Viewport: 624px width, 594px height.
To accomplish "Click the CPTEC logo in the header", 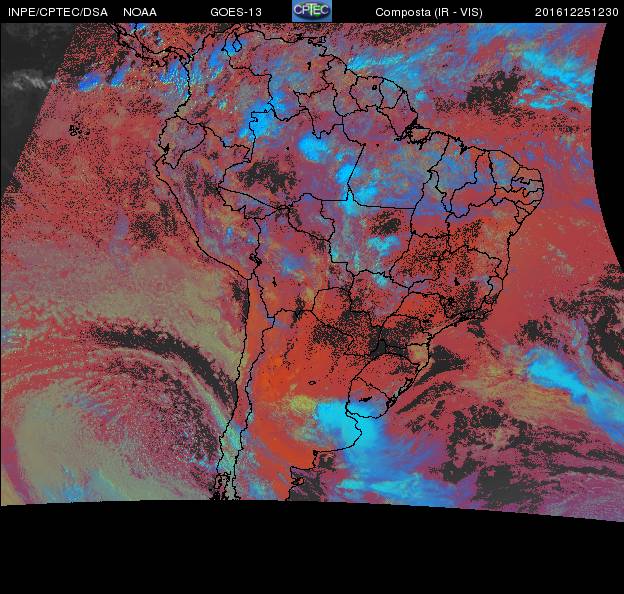I will coord(312,11).
